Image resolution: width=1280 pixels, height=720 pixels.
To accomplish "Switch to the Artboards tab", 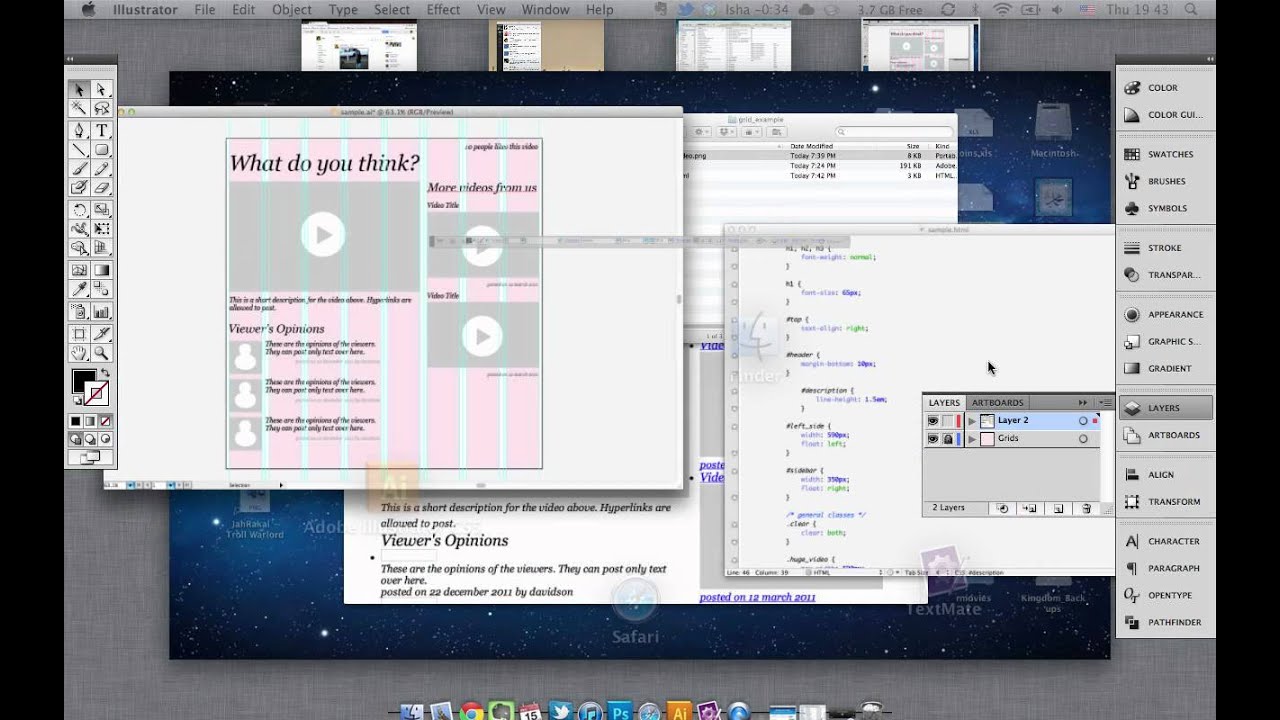I will click(x=998, y=403).
